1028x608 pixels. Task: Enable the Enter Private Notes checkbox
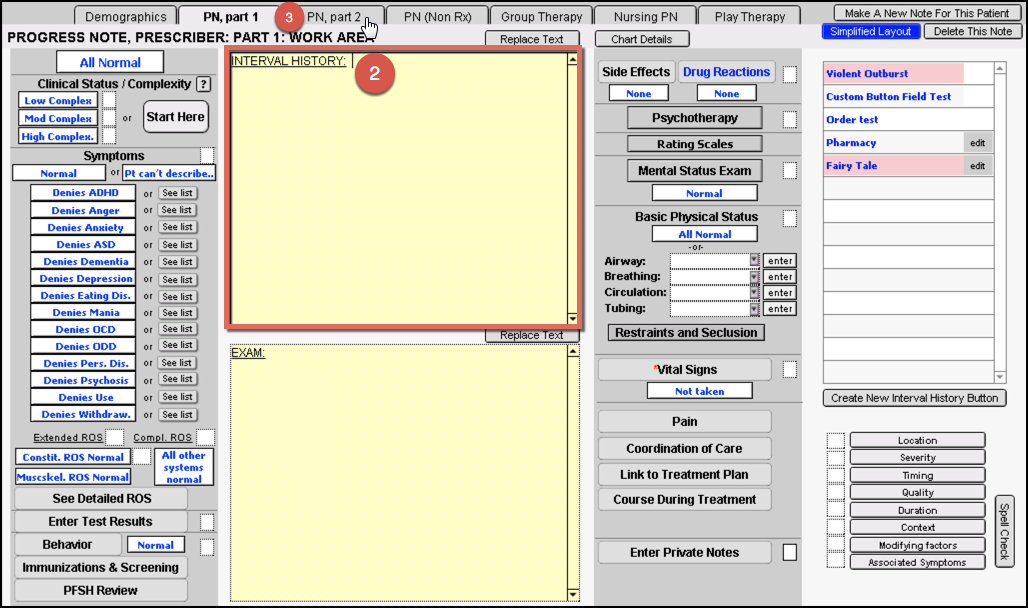point(790,552)
